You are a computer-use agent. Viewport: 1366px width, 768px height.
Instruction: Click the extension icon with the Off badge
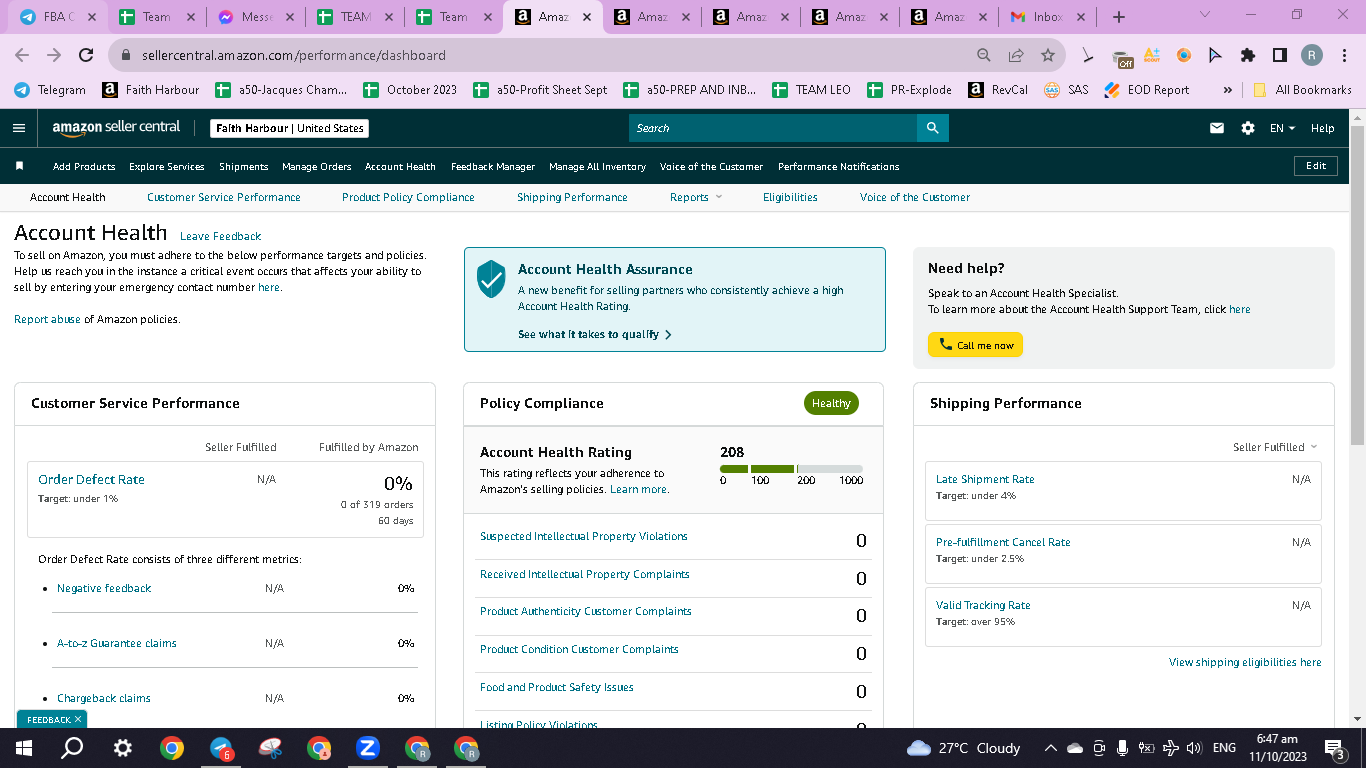[1122, 57]
